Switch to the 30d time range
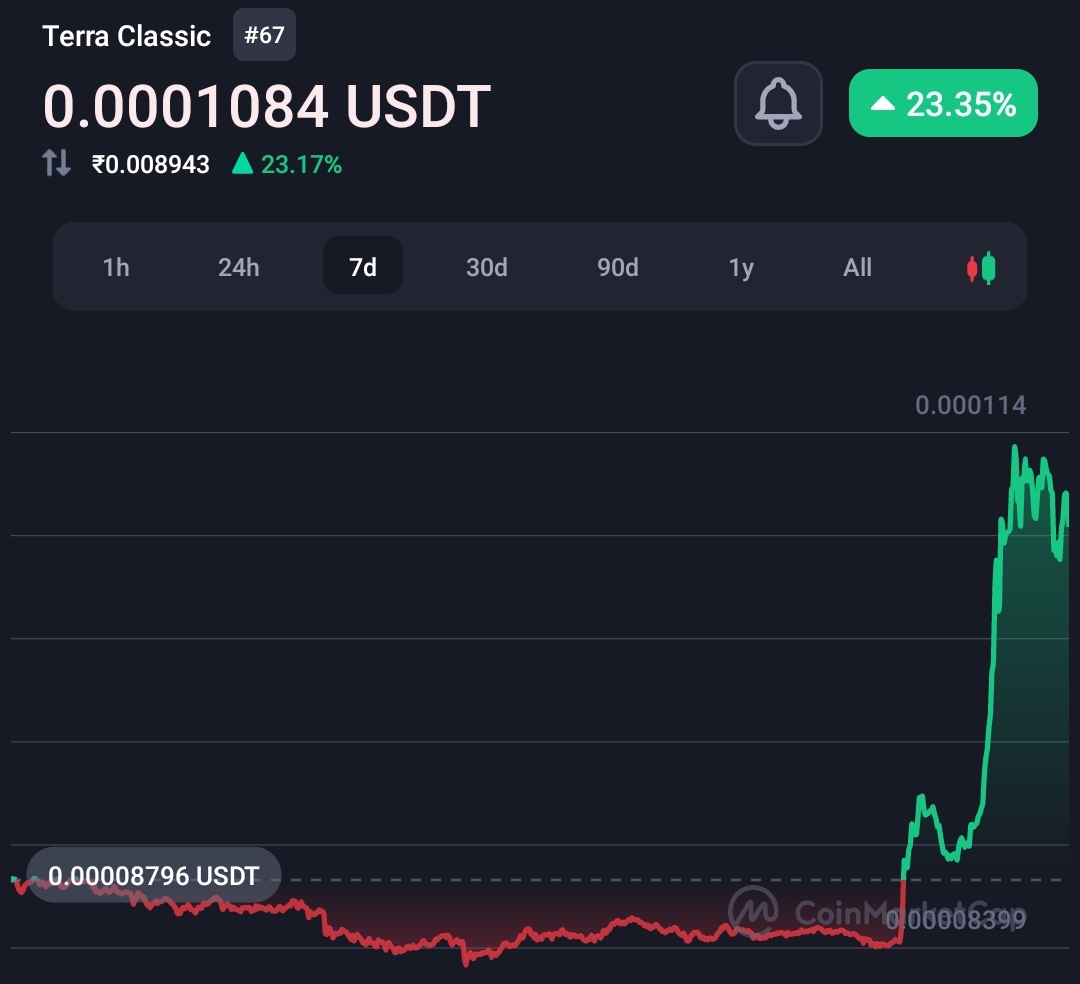The height and width of the screenshot is (984, 1080). click(x=487, y=267)
